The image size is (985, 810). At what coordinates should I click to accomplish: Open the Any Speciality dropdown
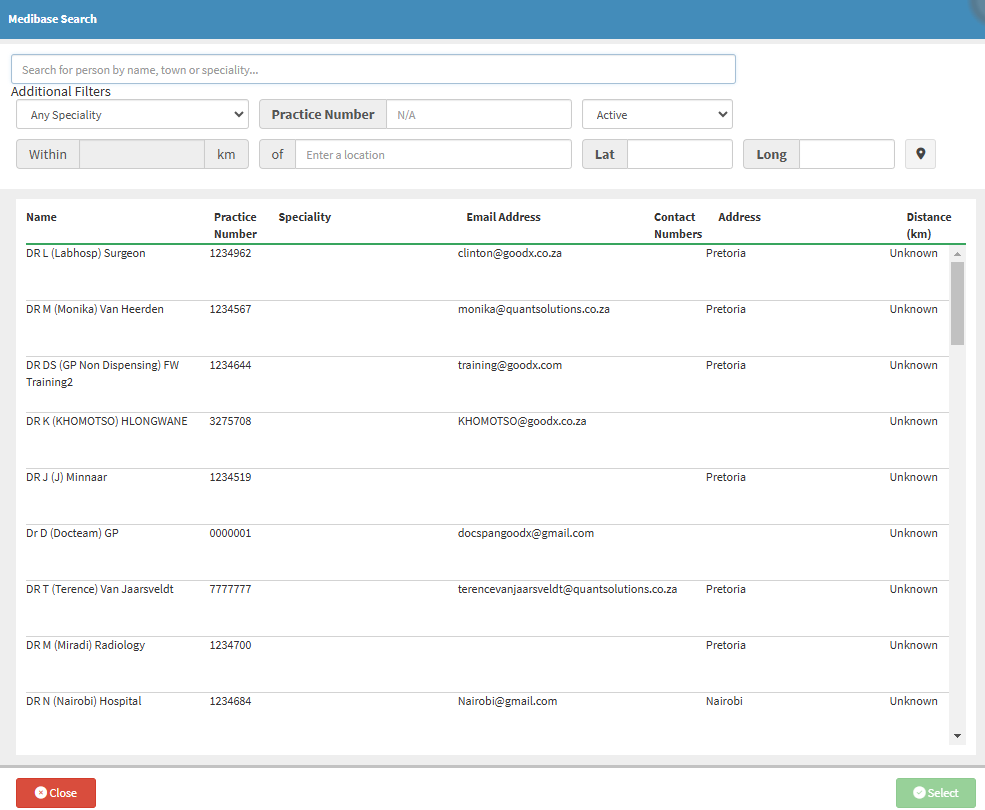pyautogui.click(x=132, y=115)
